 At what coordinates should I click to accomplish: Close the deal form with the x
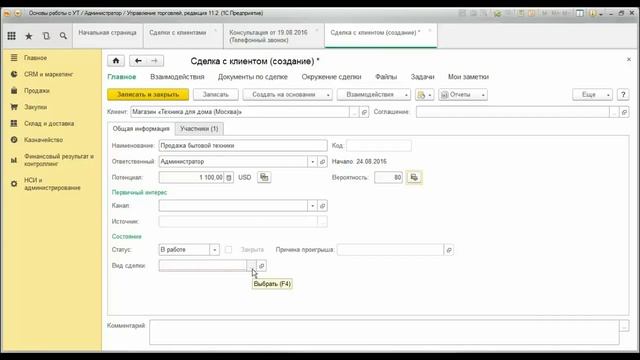point(629,60)
